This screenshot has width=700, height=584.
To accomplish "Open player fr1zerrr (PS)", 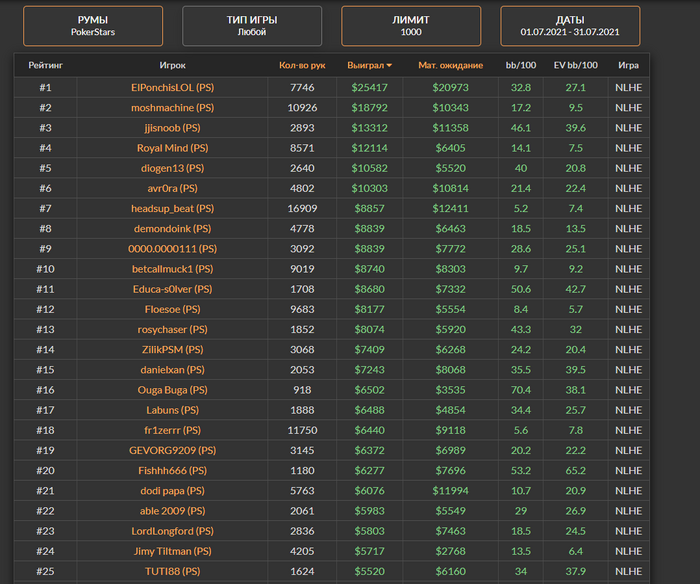I will [x=172, y=430].
